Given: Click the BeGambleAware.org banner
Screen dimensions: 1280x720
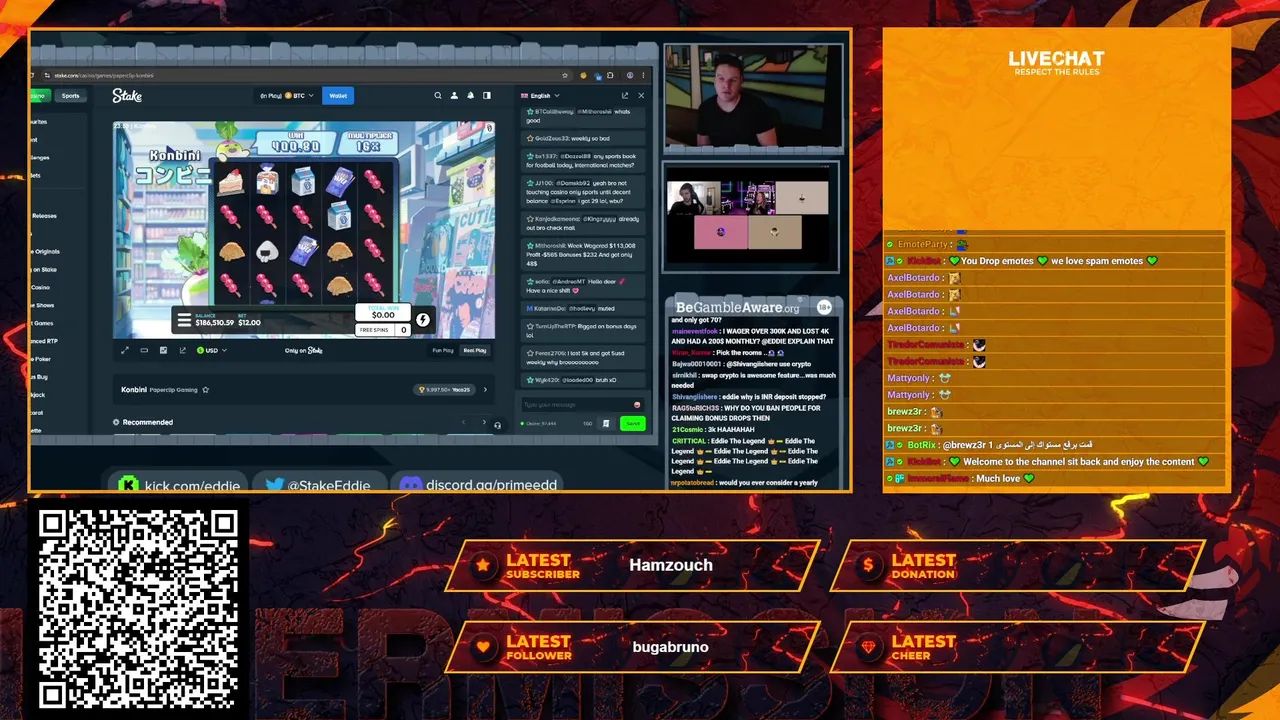Looking at the screenshot, I should click(x=754, y=307).
